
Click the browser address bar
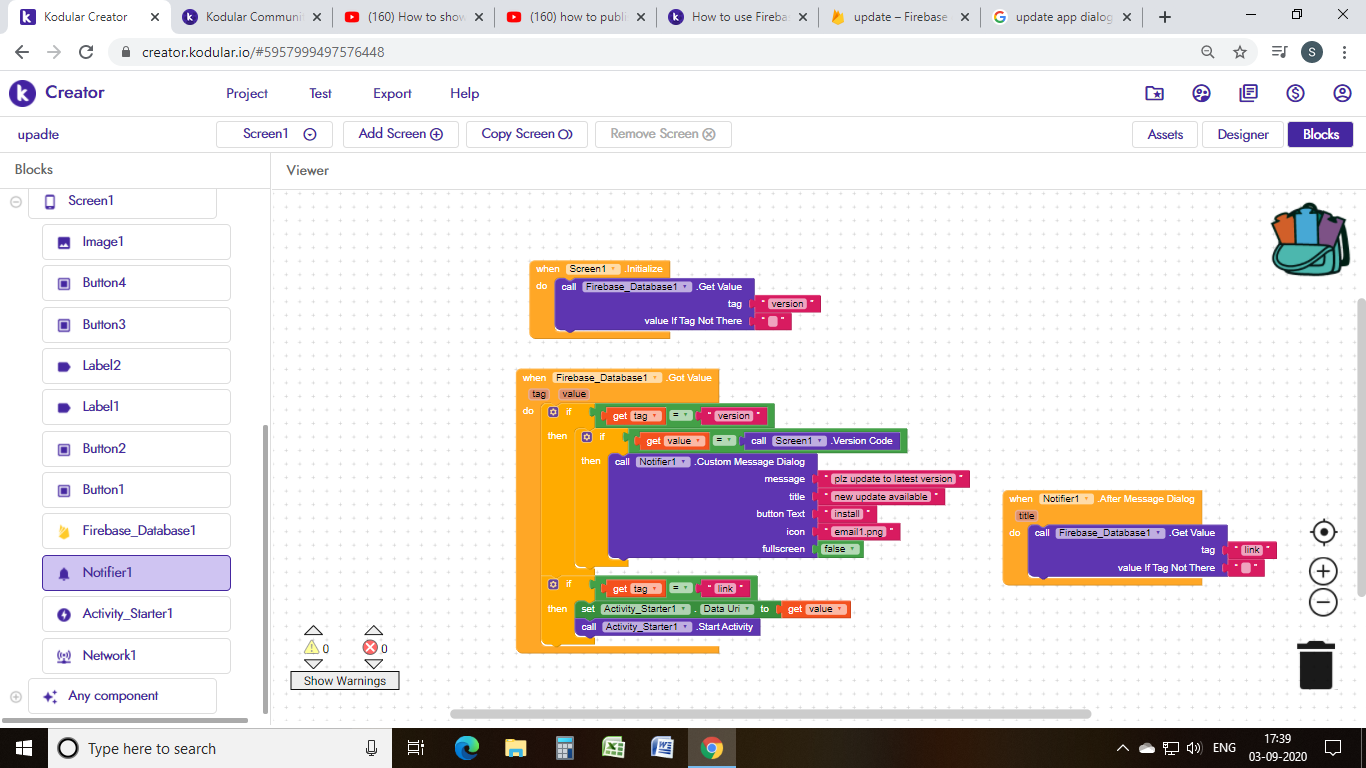point(650,52)
